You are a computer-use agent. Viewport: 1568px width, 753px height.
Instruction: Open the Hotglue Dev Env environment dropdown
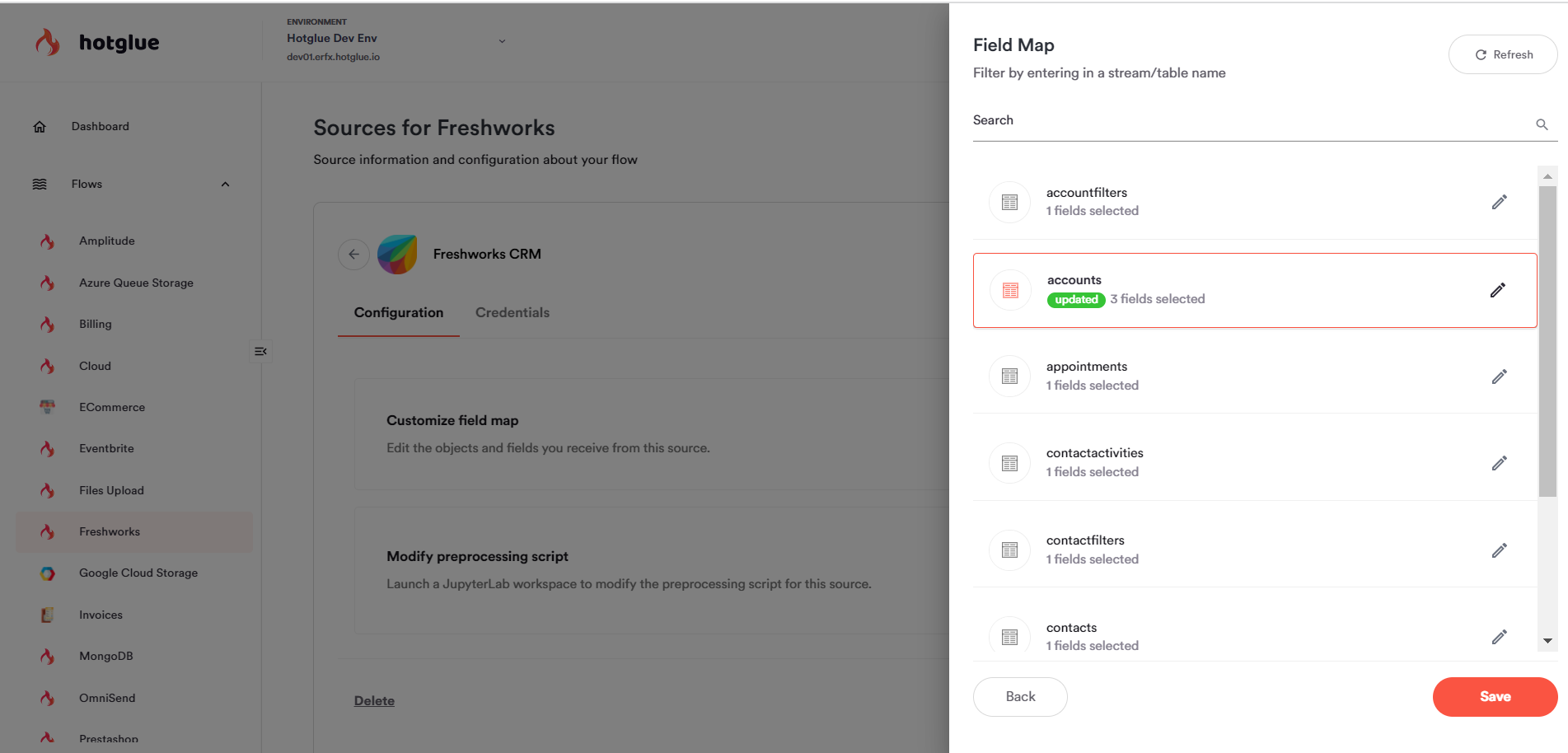pos(502,40)
